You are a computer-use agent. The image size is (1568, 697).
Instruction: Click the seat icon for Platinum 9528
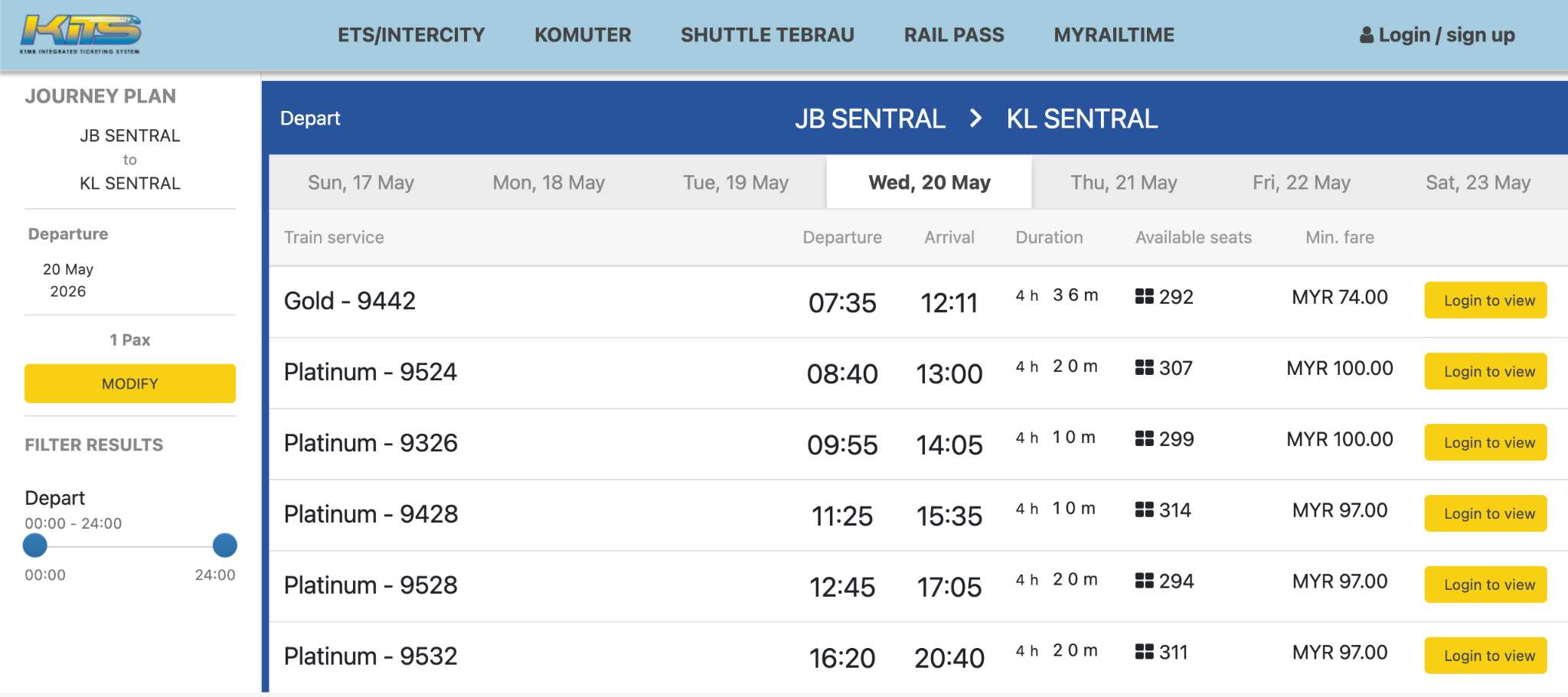(1144, 581)
